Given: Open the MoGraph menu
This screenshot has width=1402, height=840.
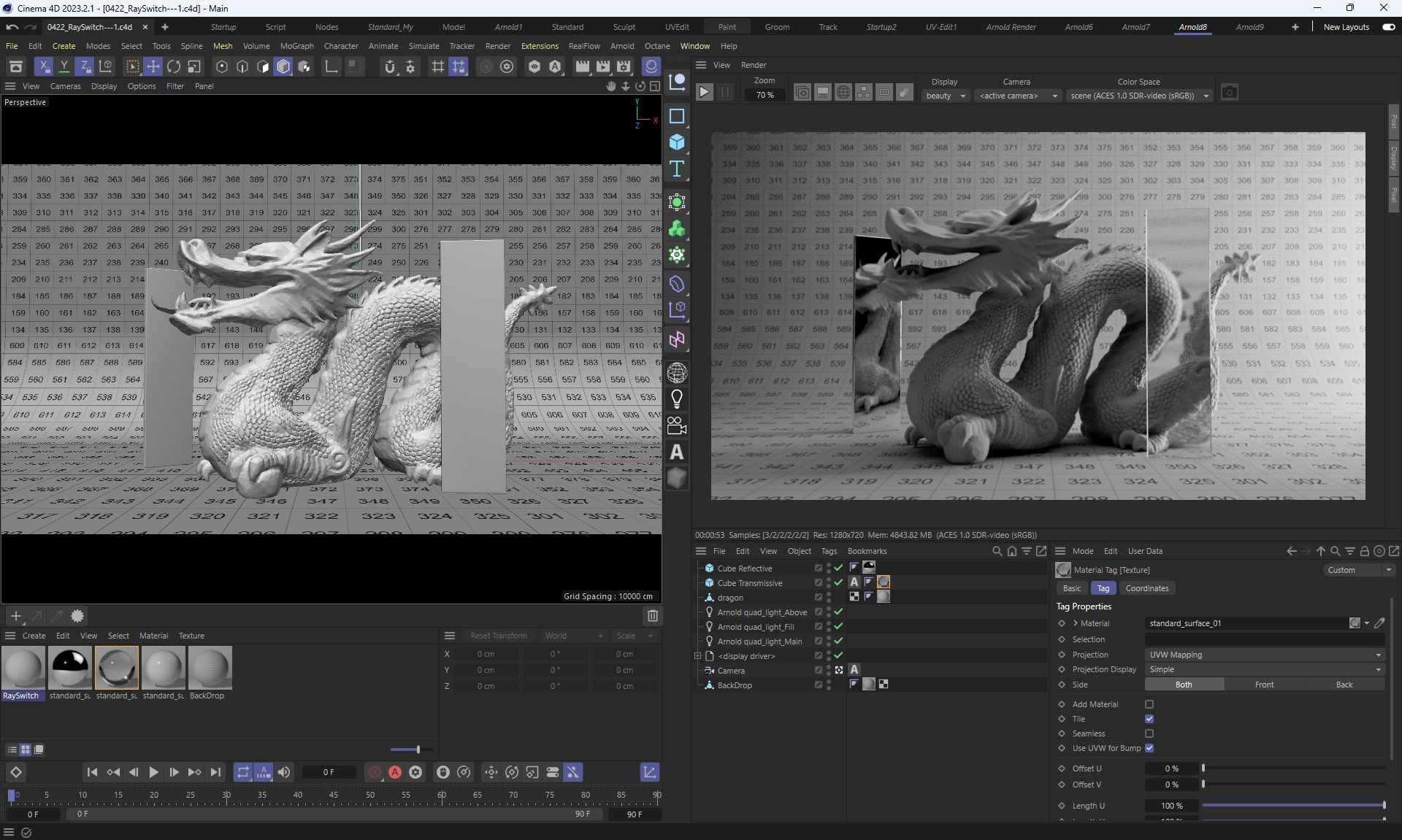Looking at the screenshot, I should (x=296, y=46).
